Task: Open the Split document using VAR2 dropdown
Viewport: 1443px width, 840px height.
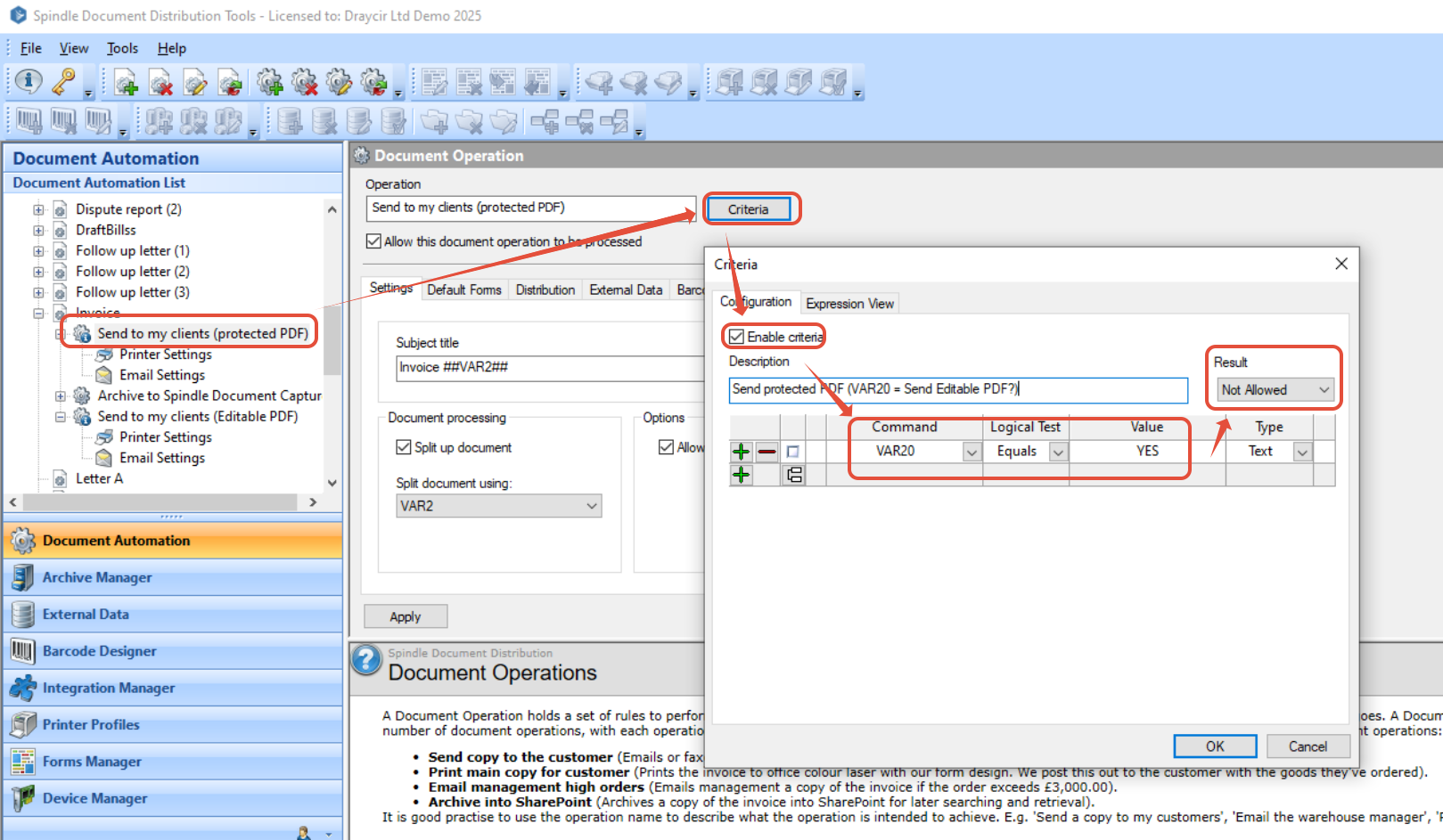Action: pyautogui.click(x=499, y=506)
